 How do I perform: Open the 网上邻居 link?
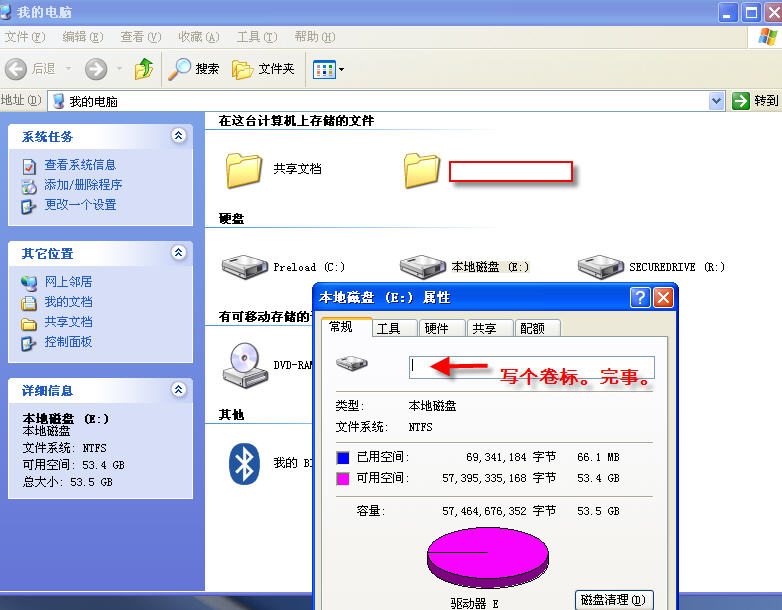68,282
